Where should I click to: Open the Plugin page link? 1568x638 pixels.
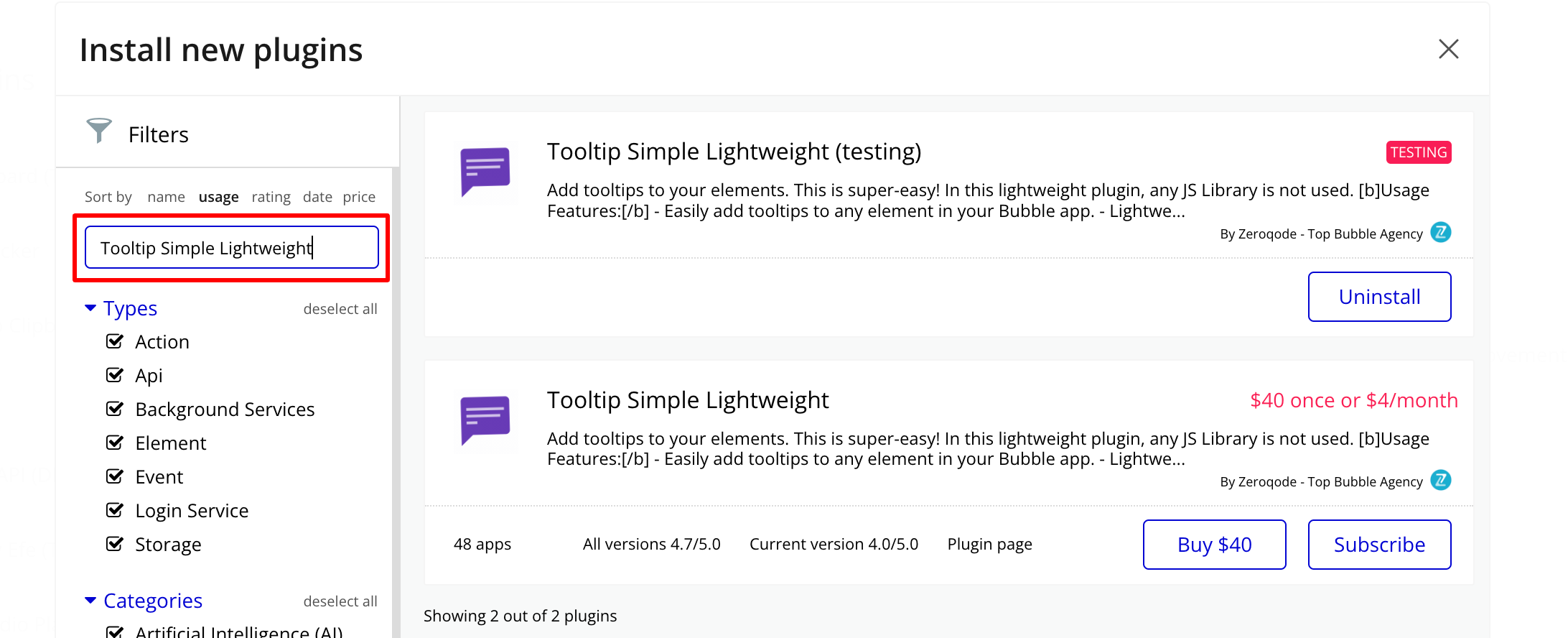[989, 545]
